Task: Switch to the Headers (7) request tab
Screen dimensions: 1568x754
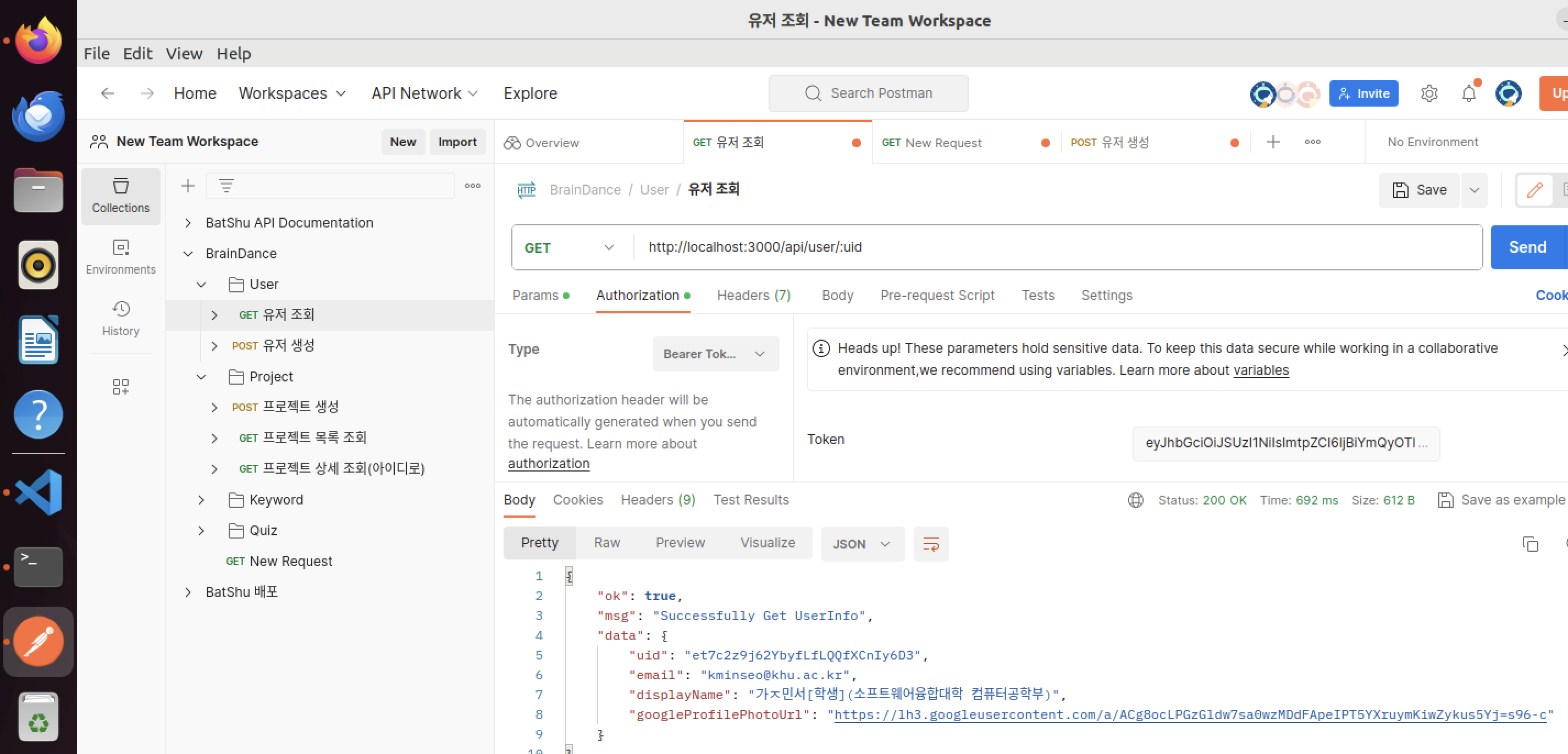Action: pyautogui.click(x=754, y=295)
